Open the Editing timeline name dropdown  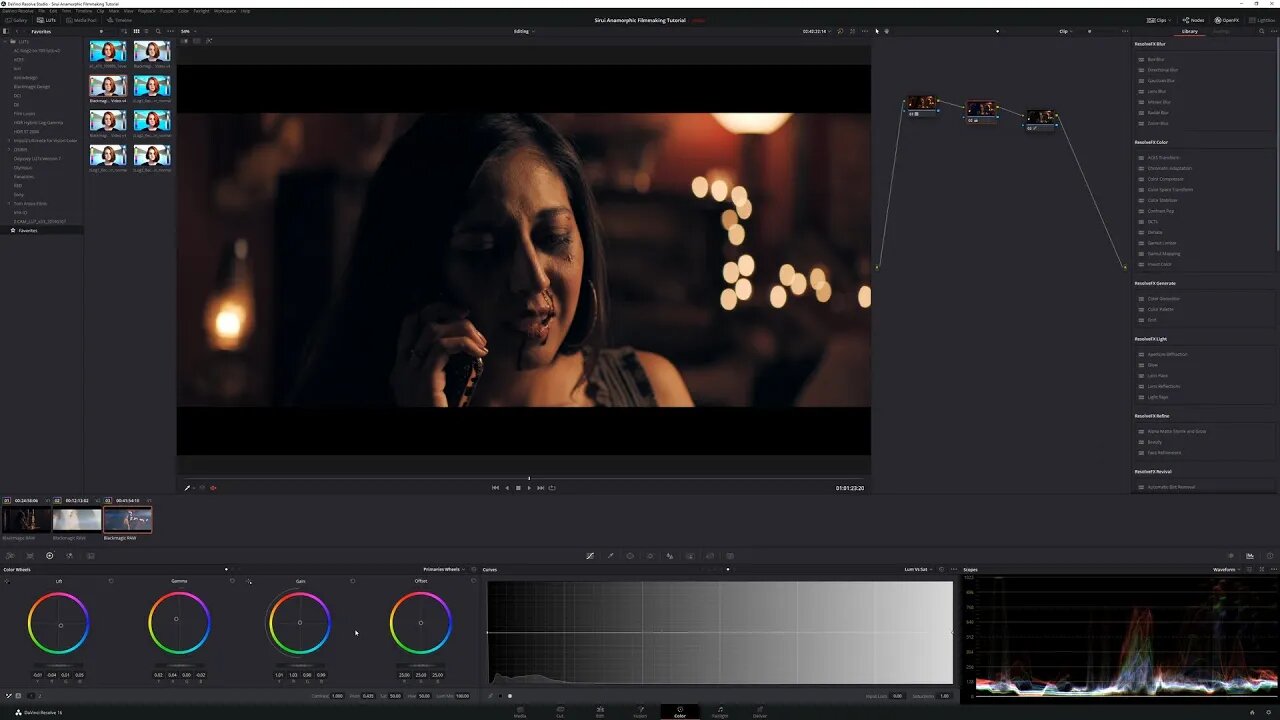tap(523, 31)
